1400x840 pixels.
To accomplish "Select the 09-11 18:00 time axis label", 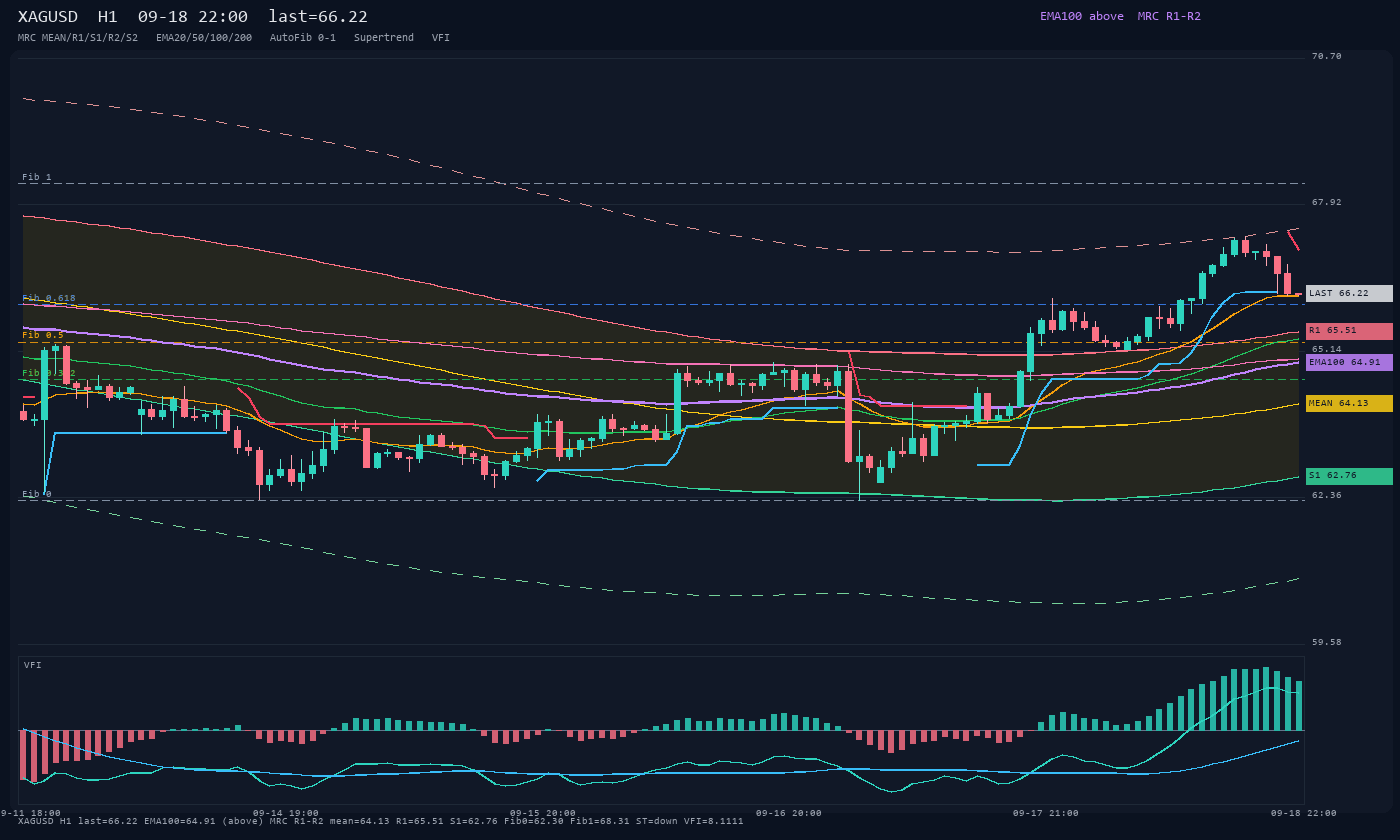I will tap(28, 813).
